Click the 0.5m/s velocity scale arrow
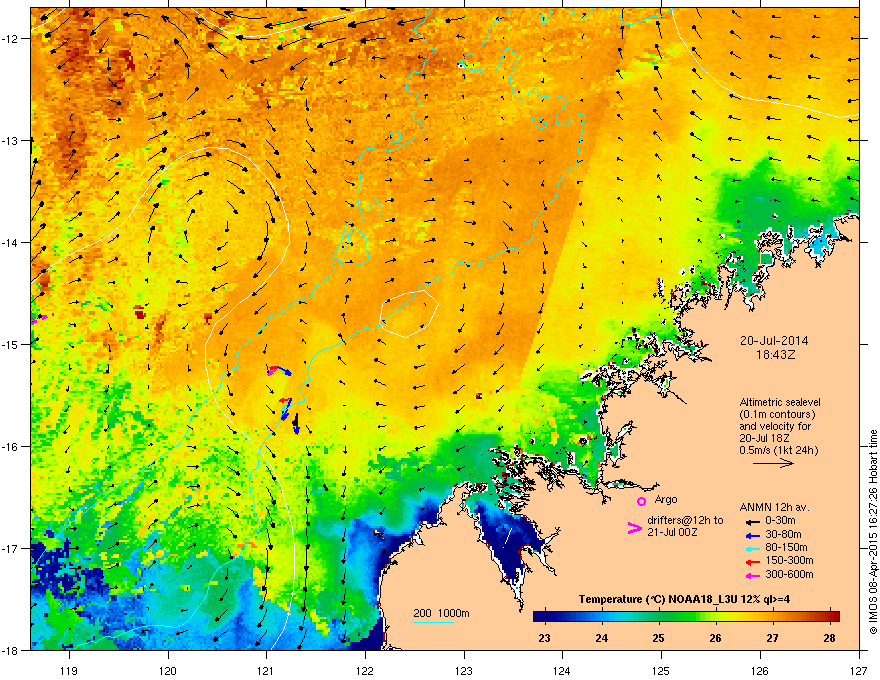Screen dimensions: 880x680 (773, 463)
